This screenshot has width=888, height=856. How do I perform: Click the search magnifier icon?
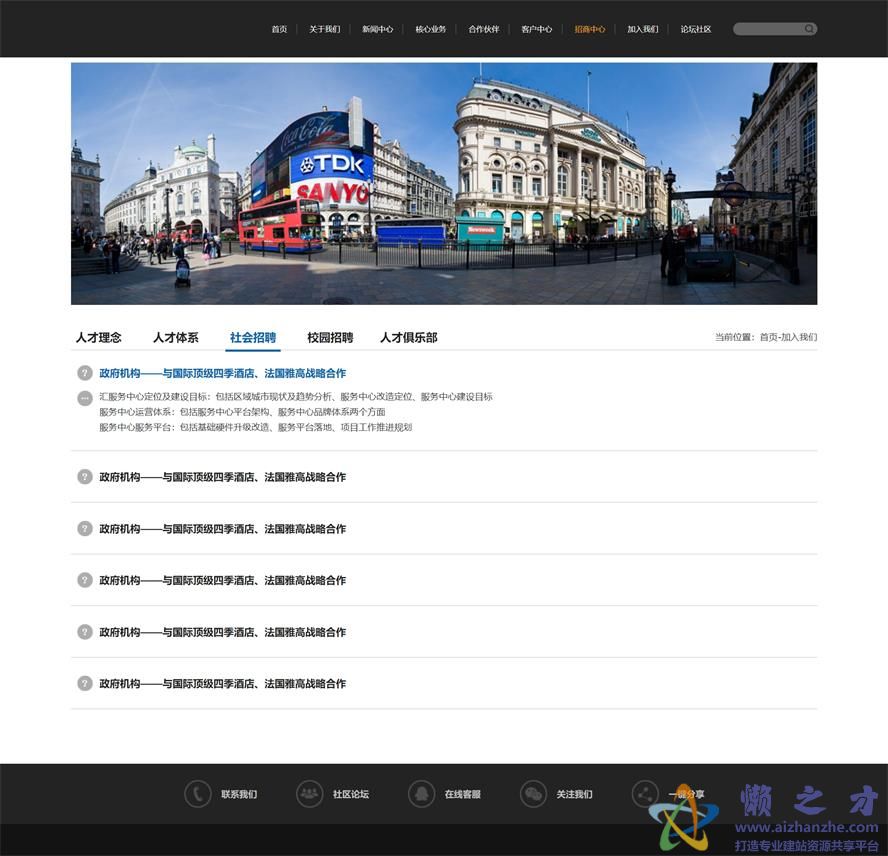click(809, 29)
